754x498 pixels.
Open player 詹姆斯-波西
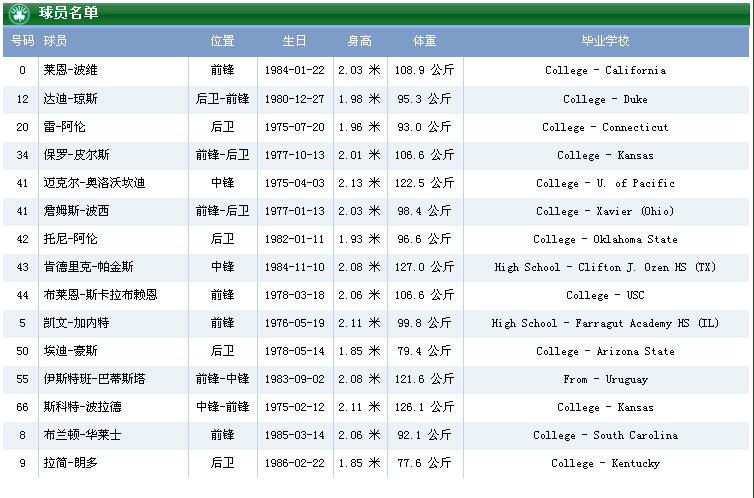coord(76,211)
